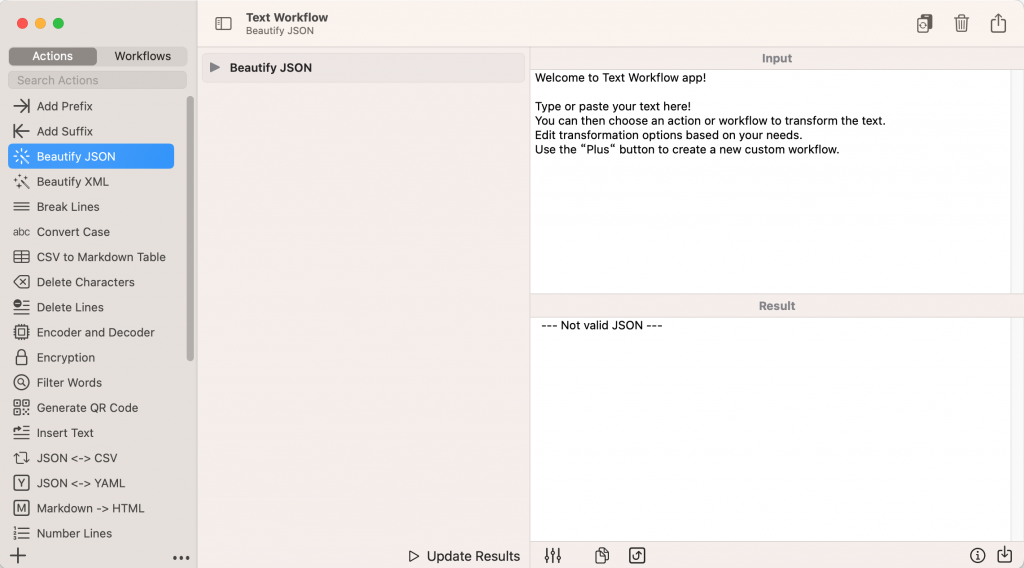Click the Input panel header
This screenshot has height=568, width=1024.
[x=776, y=58]
